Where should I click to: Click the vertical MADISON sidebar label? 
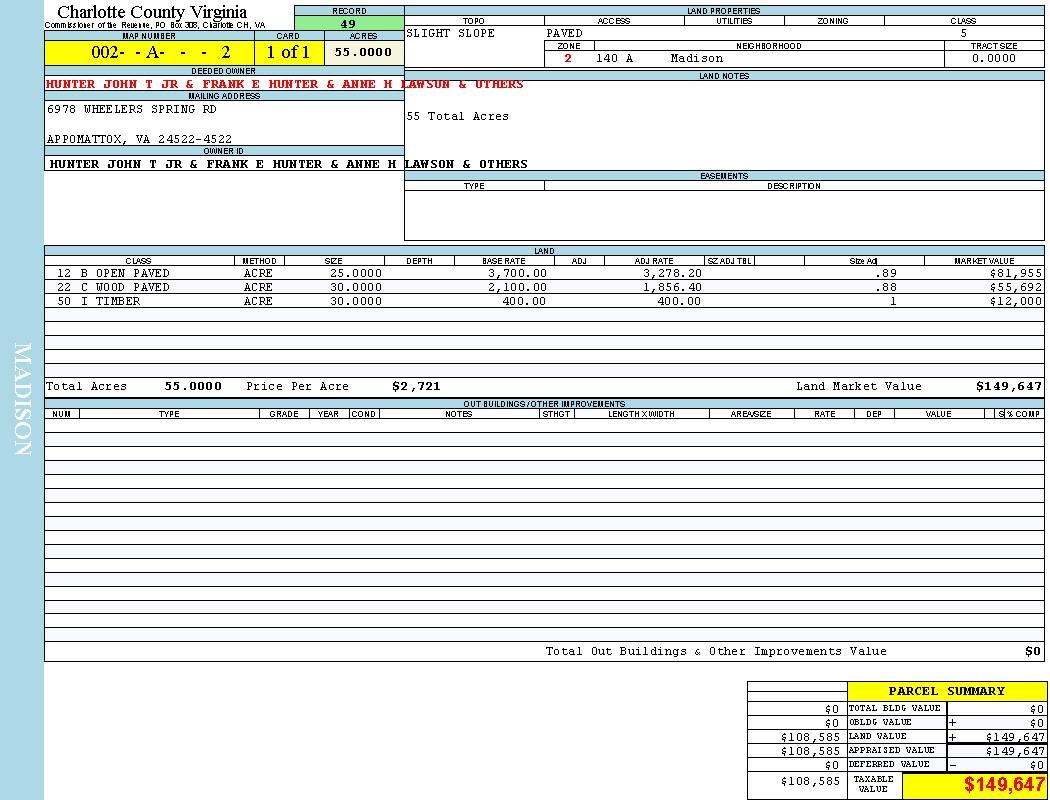coord(22,400)
